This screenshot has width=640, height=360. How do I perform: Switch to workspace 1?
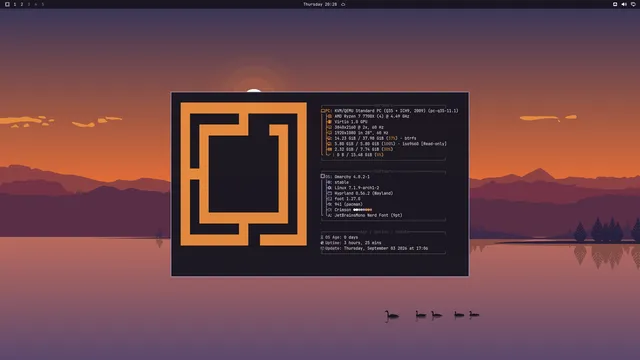[15, 4]
